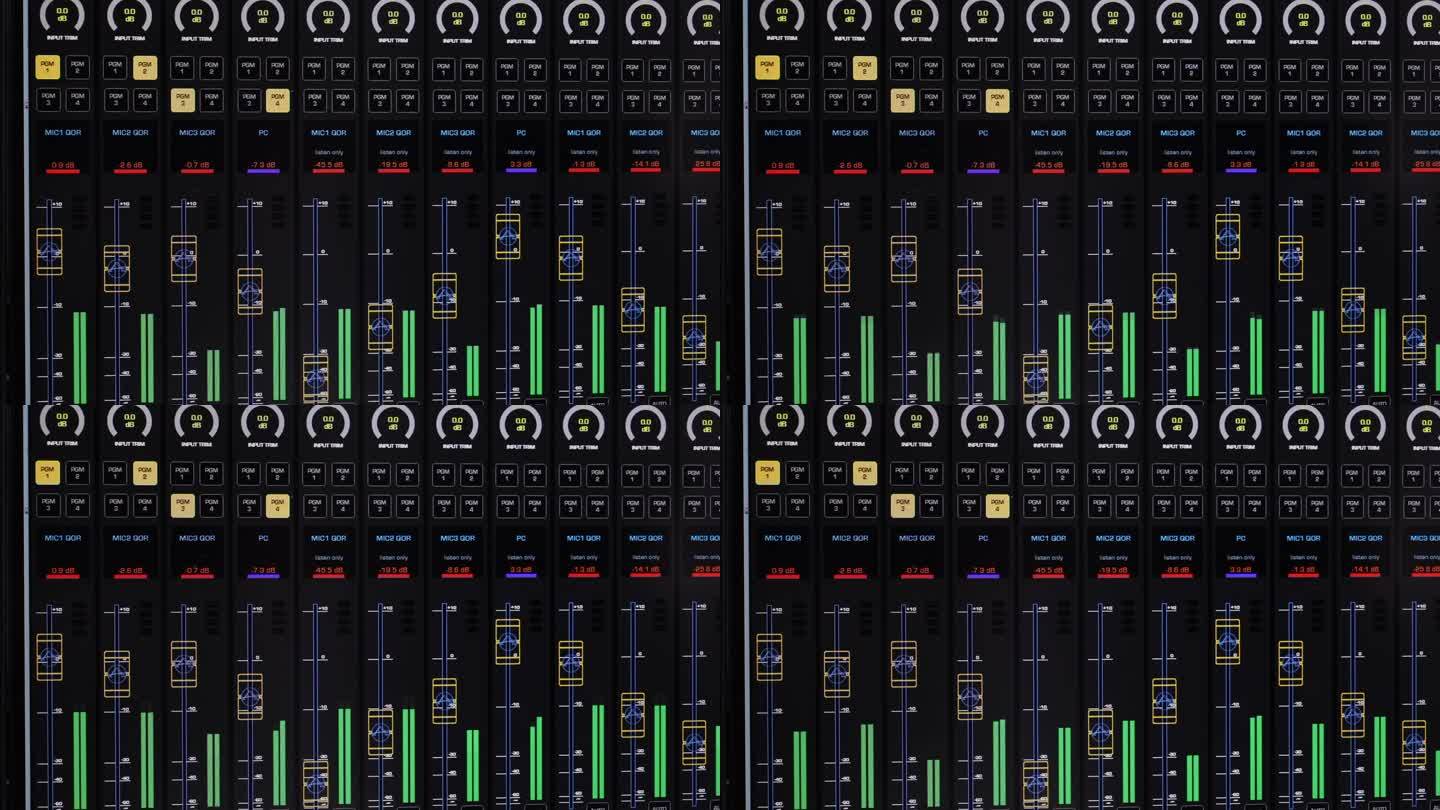This screenshot has height=810, width=1440.
Task: Top-right panel: grab fader handle of 14.1 dB strip
Action: (1353, 310)
